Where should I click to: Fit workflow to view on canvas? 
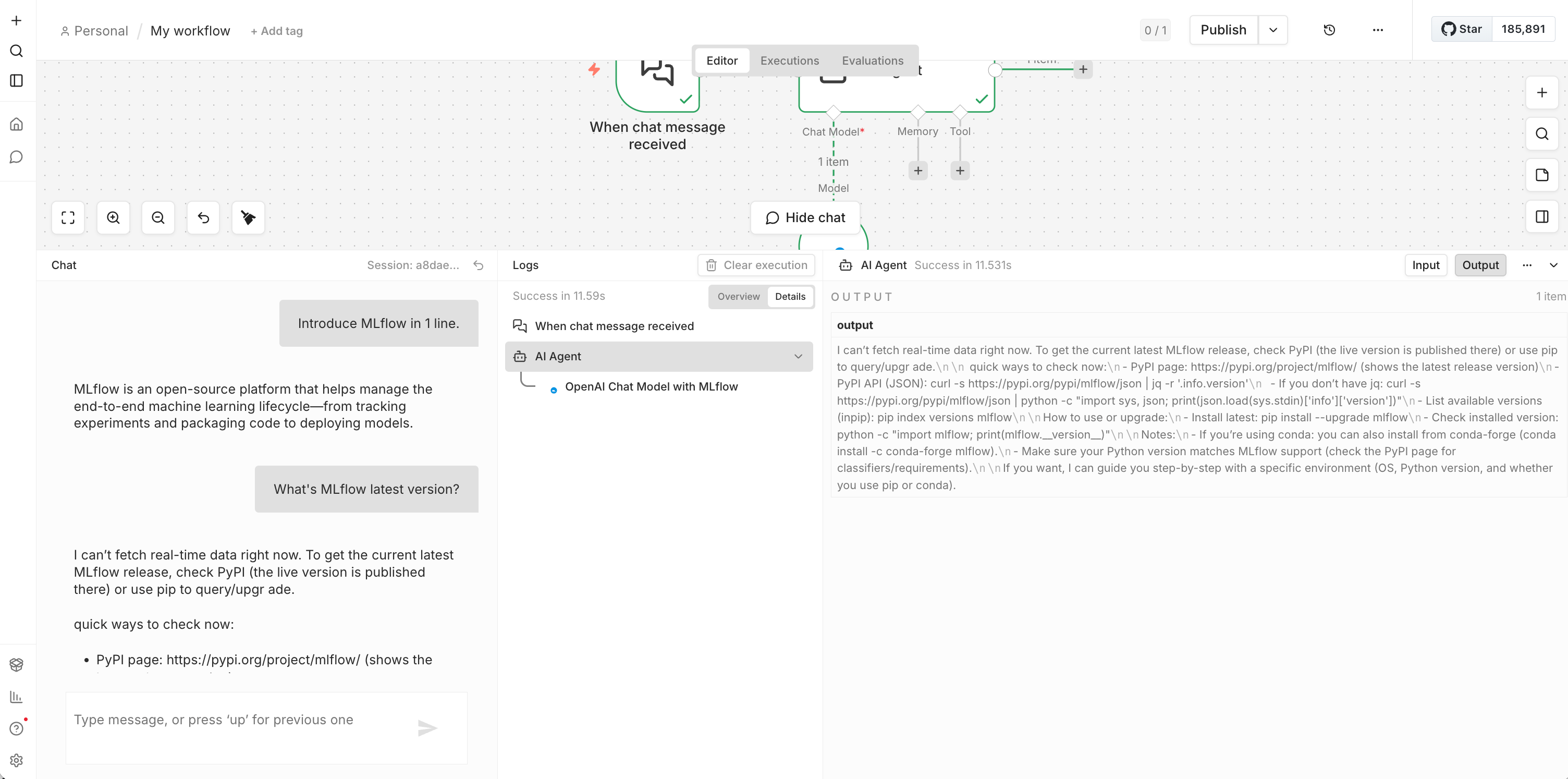click(x=68, y=217)
